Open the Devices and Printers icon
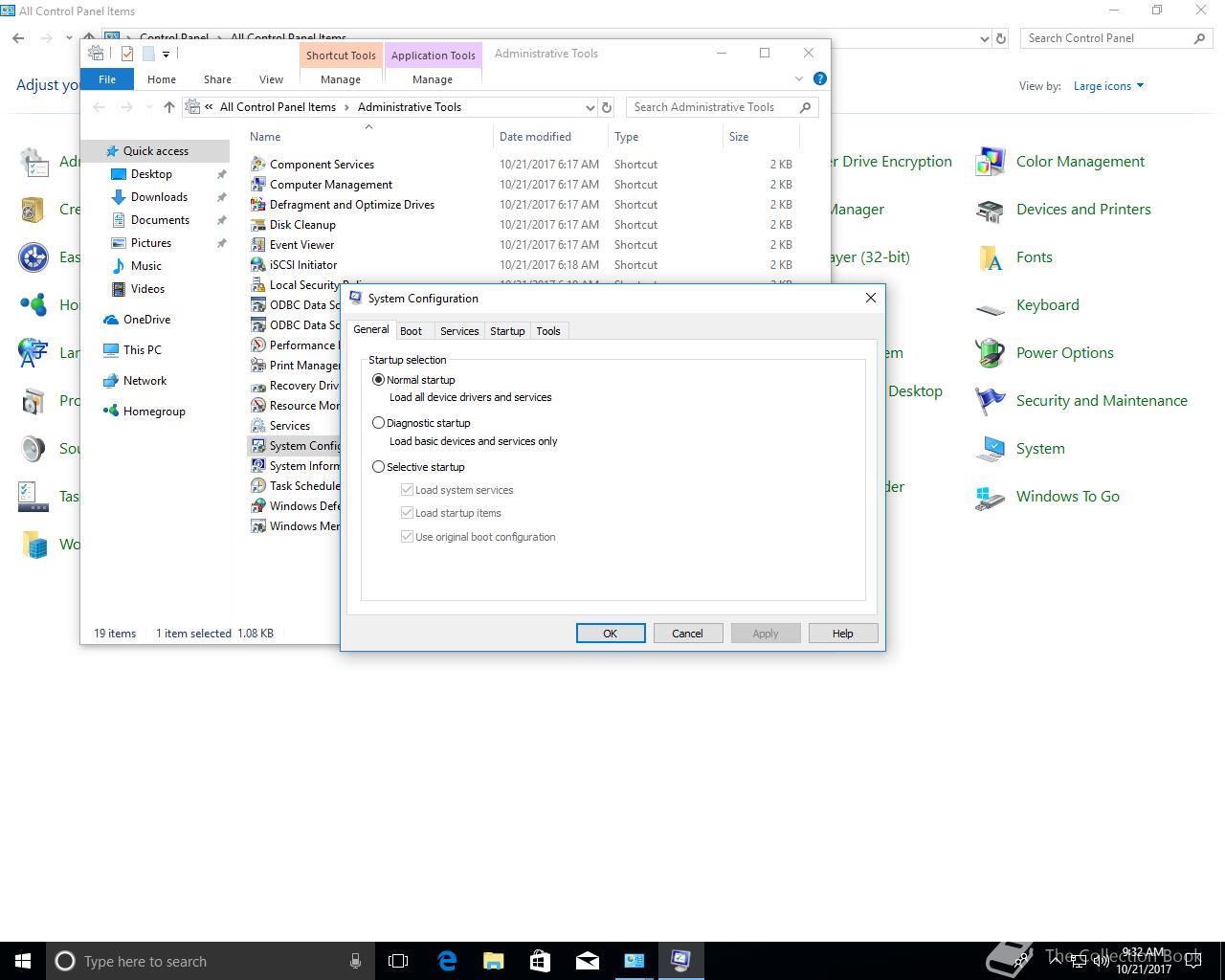 [990, 210]
